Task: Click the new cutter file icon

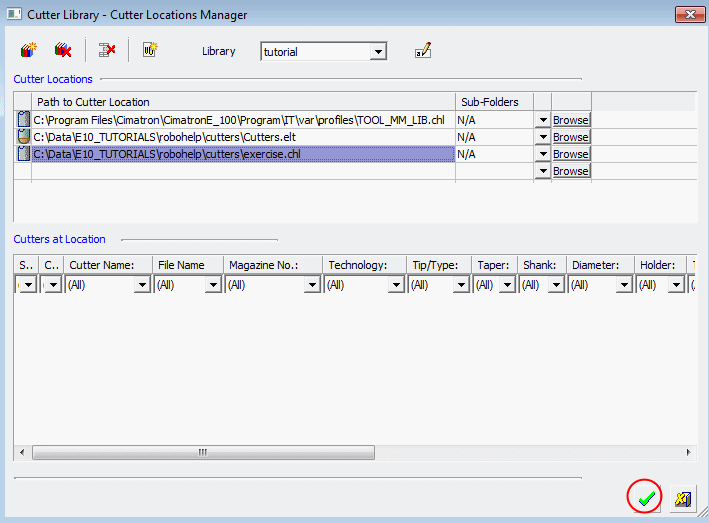Action: pyautogui.click(x=150, y=50)
